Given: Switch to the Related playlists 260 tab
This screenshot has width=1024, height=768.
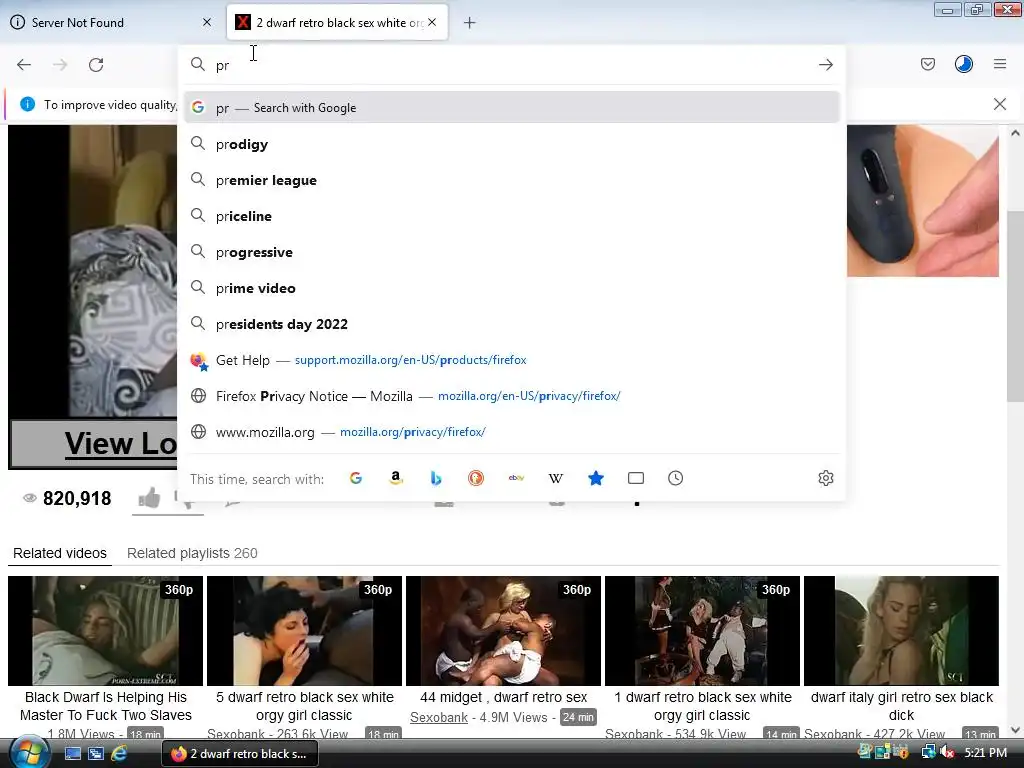Looking at the screenshot, I should click(192, 553).
